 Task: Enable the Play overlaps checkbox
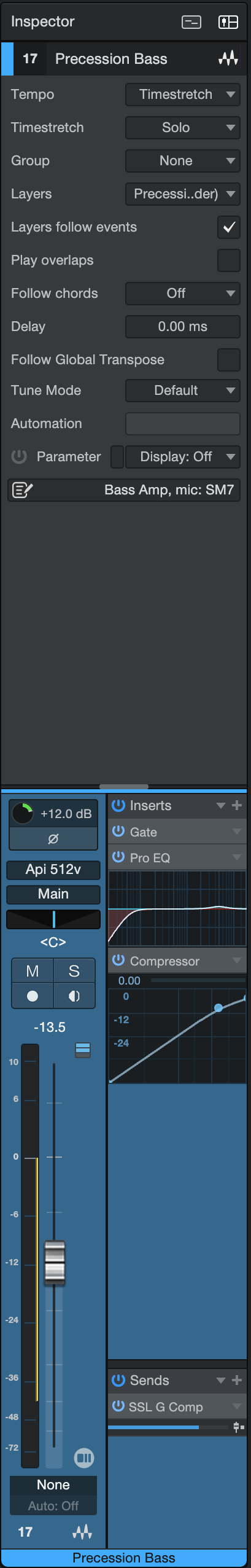(x=229, y=260)
